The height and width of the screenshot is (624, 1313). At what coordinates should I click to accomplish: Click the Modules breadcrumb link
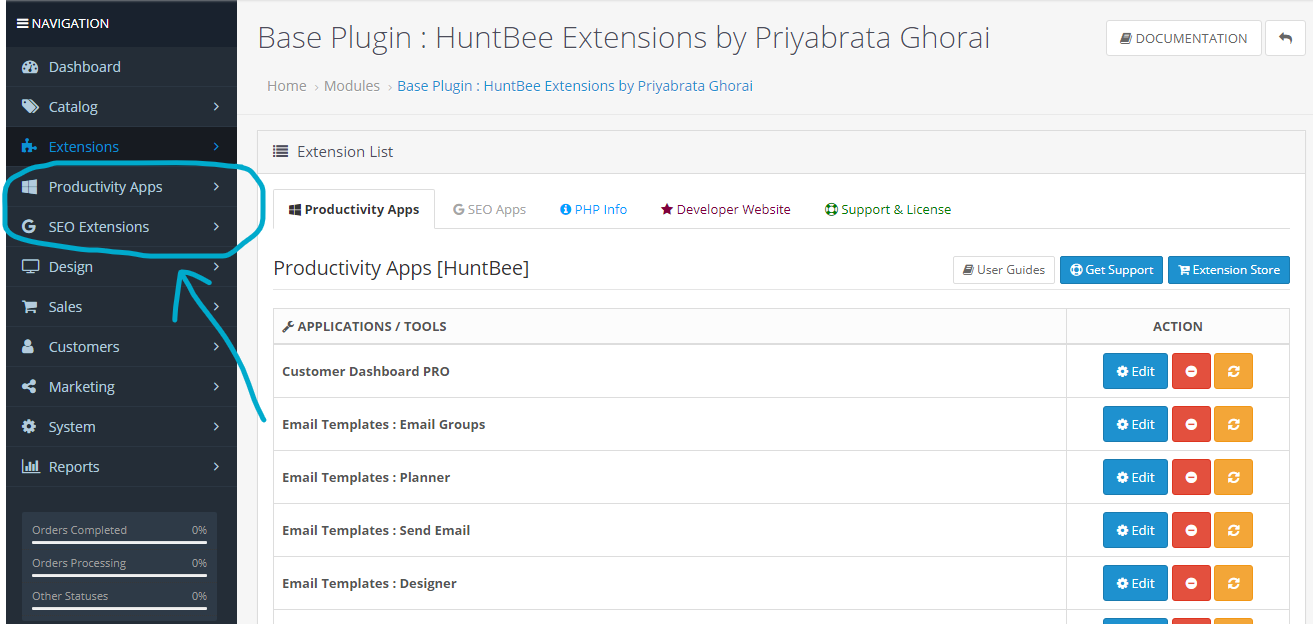pos(352,86)
